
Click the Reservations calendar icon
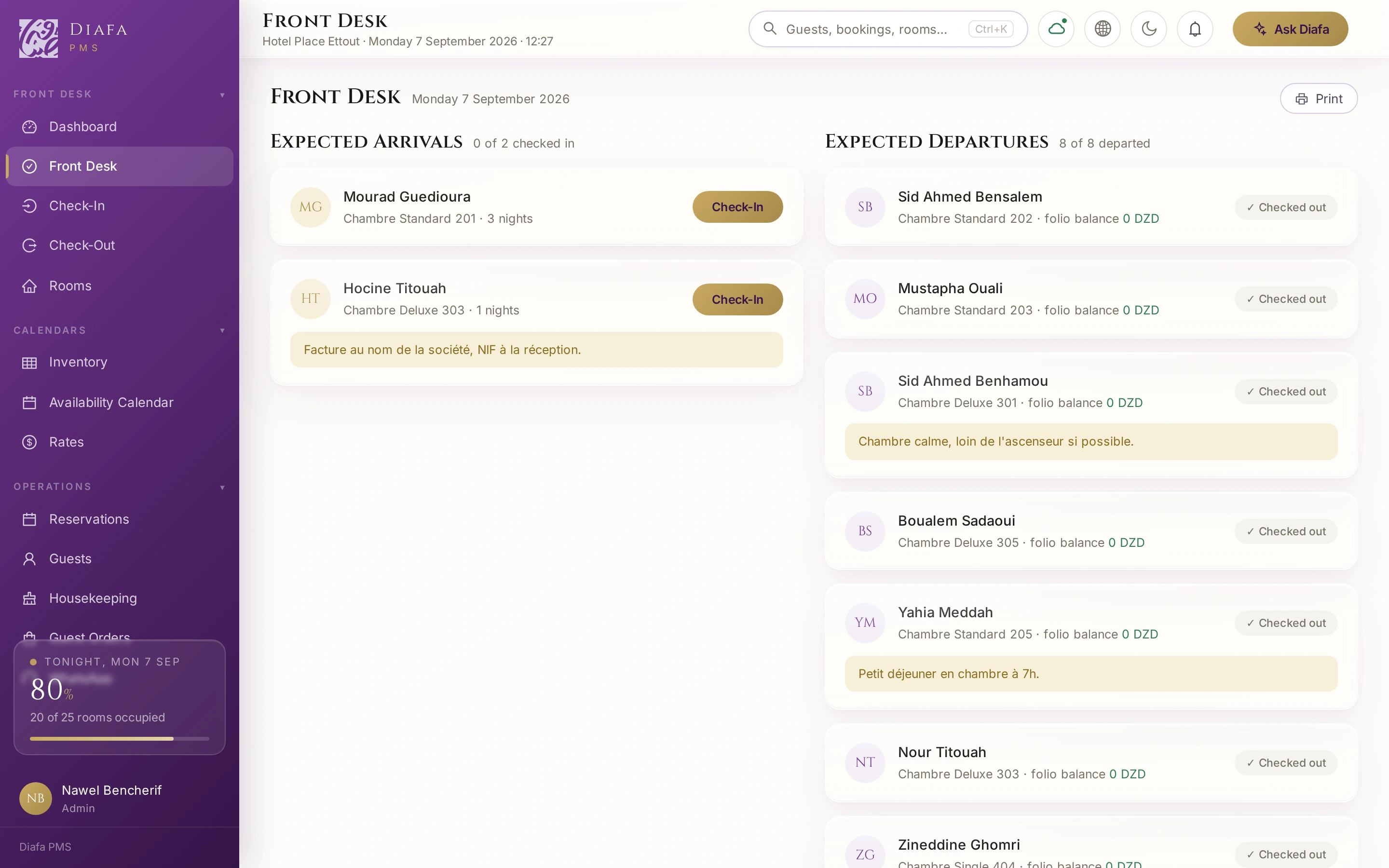29,519
